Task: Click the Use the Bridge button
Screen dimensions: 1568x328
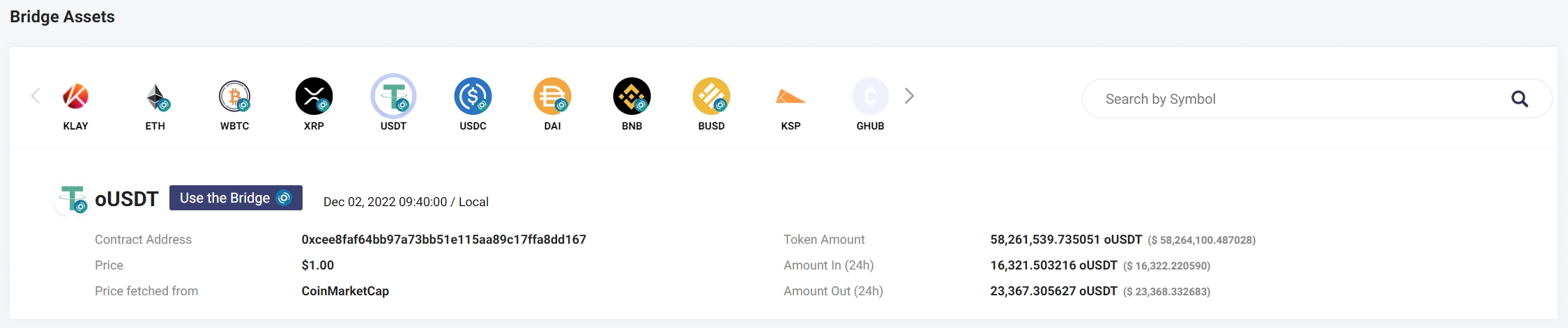Action: click(236, 198)
